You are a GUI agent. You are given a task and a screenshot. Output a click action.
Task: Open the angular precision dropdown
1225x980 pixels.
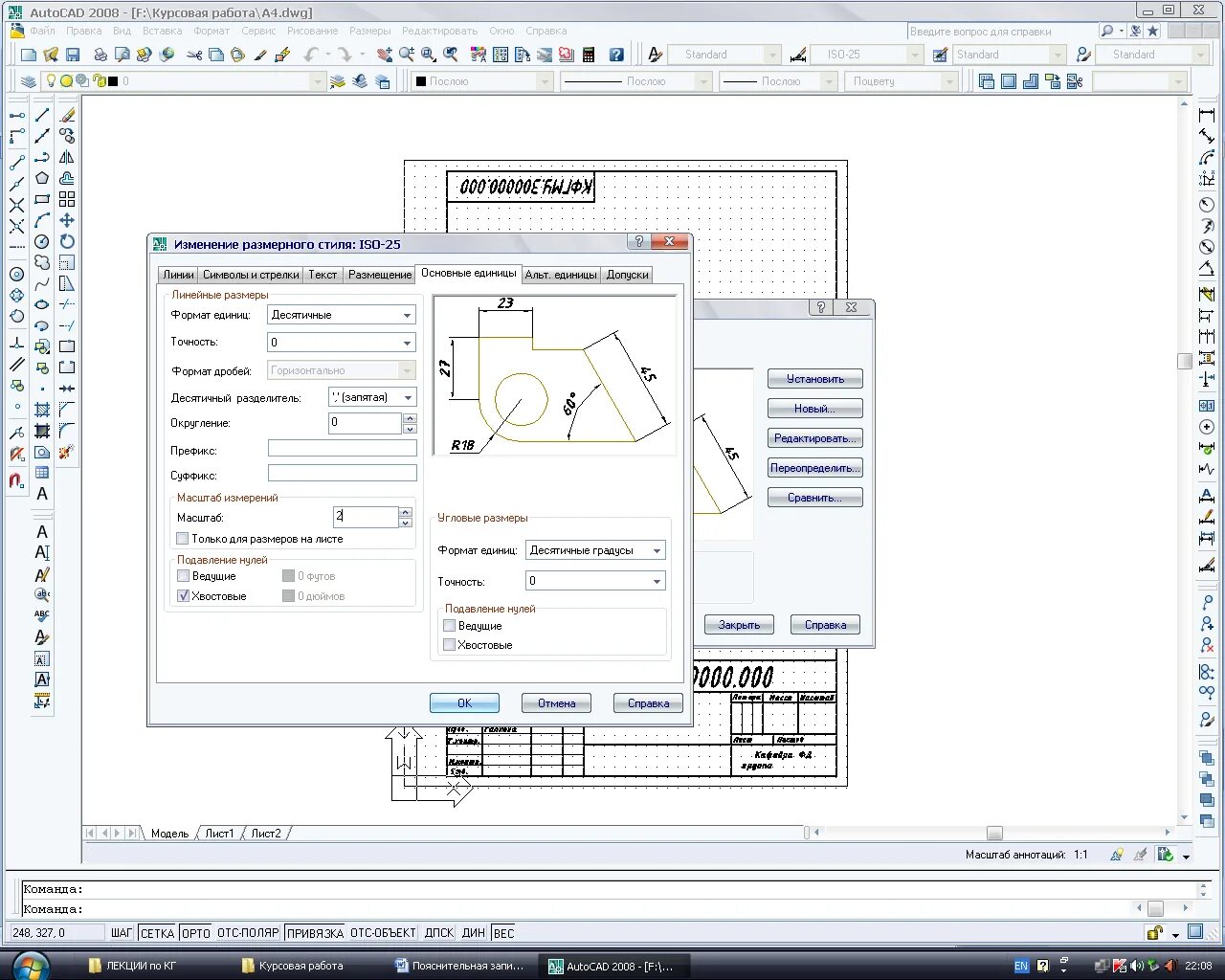595,581
